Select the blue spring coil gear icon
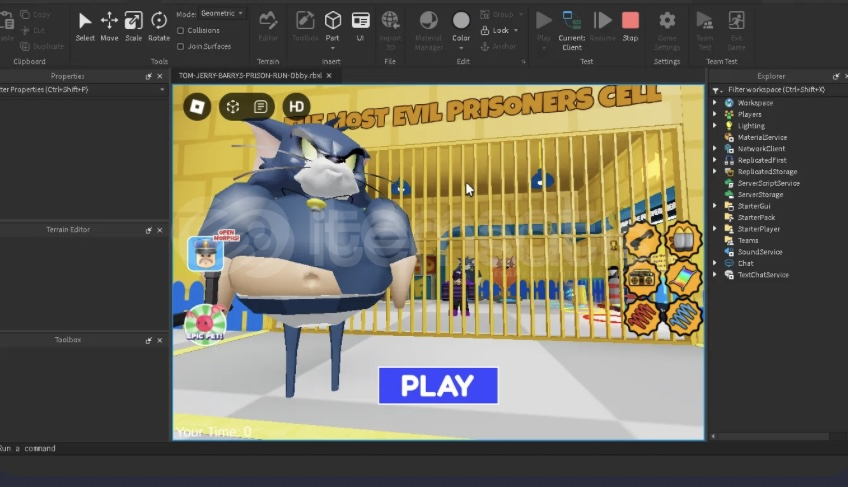Viewport: 848px width, 487px height. [683, 318]
